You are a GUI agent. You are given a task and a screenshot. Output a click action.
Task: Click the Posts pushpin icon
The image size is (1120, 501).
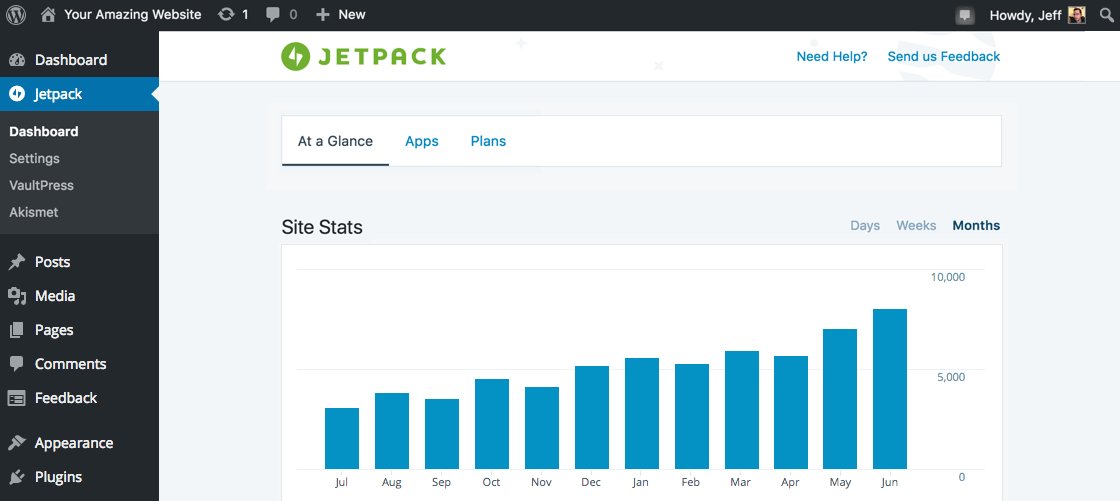click(16, 262)
